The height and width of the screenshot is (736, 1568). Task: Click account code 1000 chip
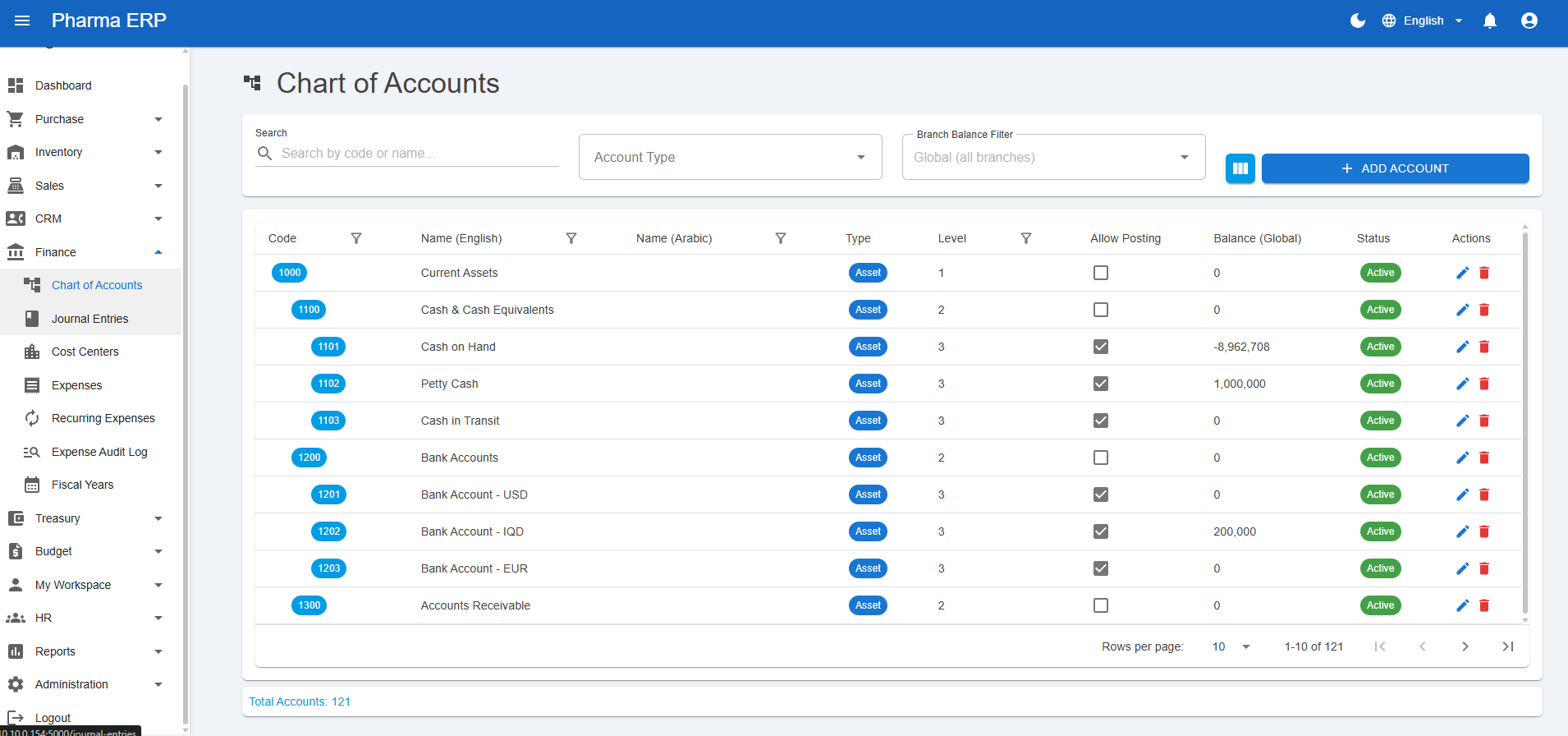pos(290,273)
